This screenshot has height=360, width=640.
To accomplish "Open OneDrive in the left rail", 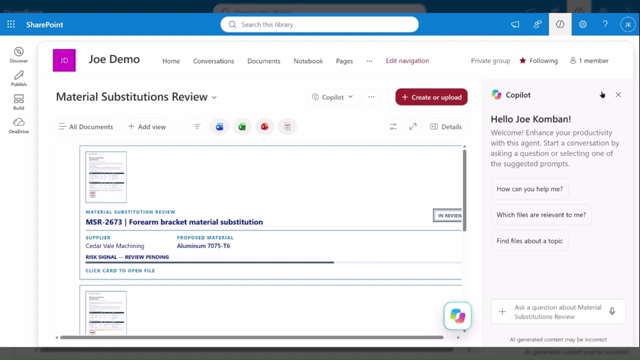I will [x=19, y=126].
